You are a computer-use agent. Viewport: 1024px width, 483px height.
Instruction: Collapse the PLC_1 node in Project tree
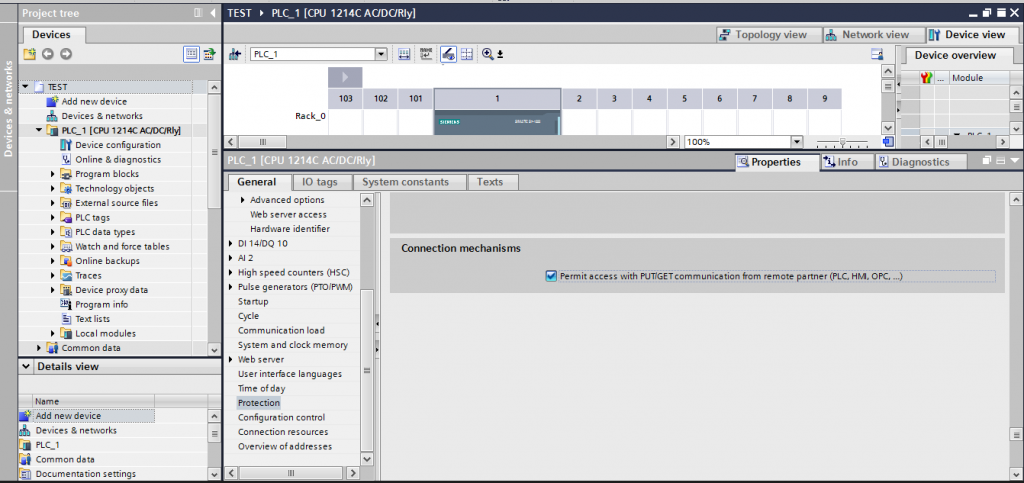(39, 131)
